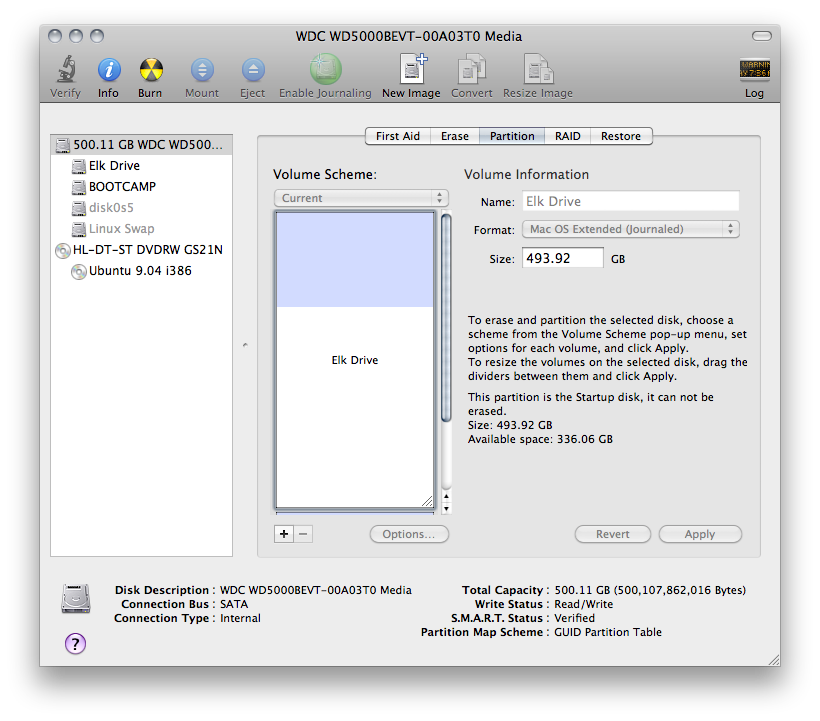This screenshot has height=721, width=820.
Task: Open the purple help question mark
Action: 75,644
